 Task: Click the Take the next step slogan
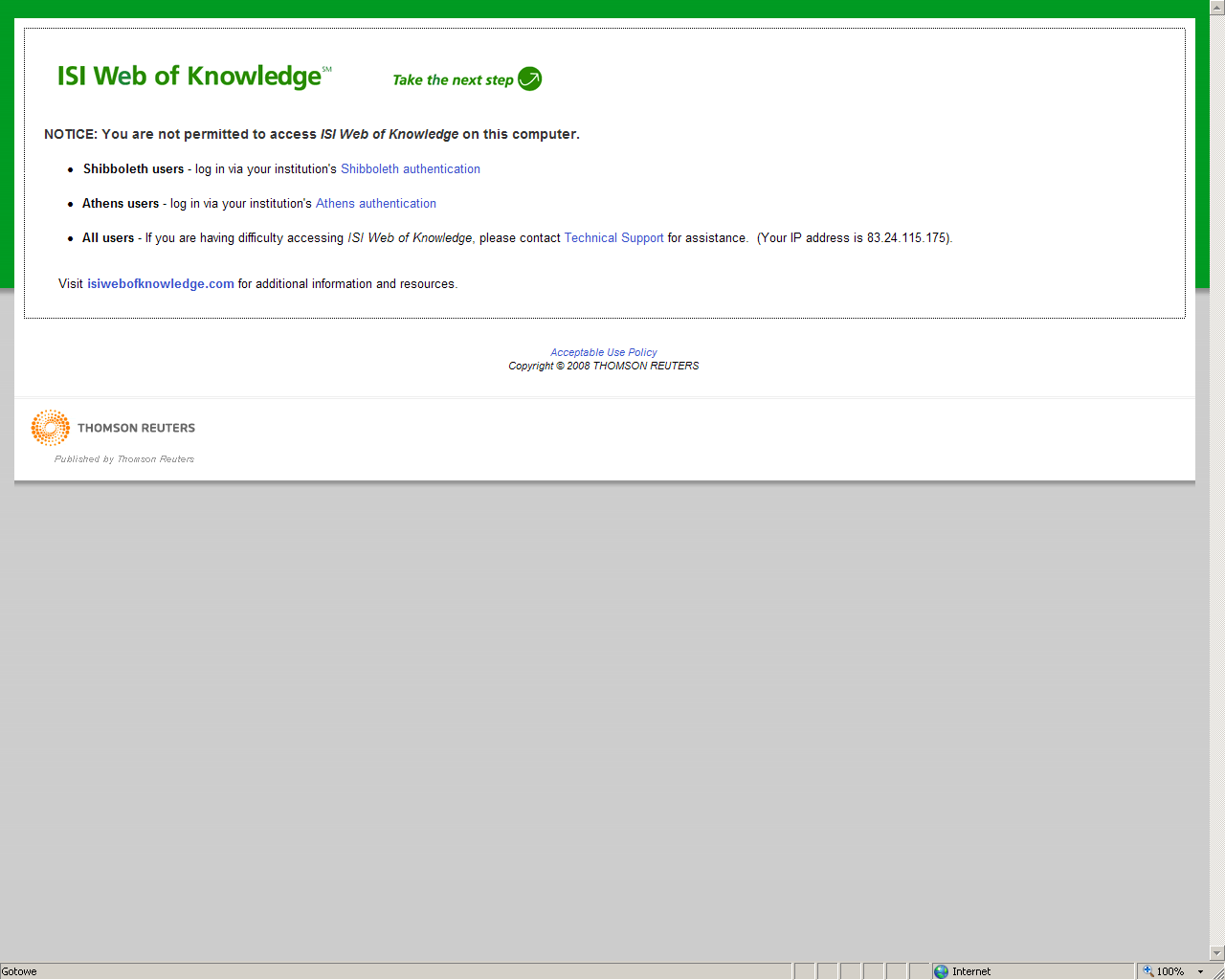click(x=453, y=80)
